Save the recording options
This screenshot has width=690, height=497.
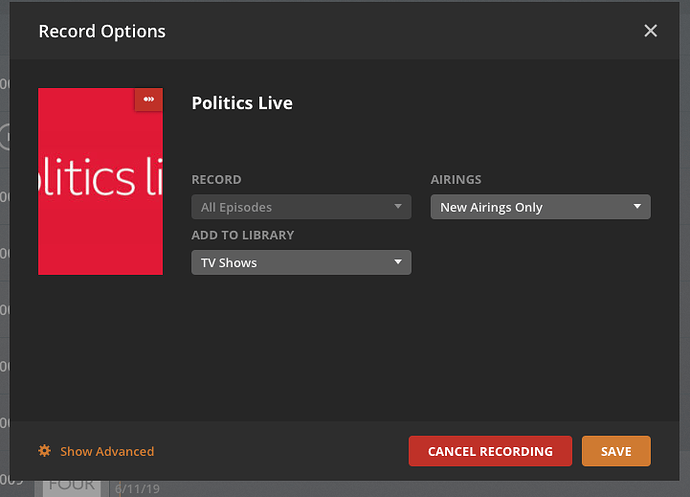point(616,451)
